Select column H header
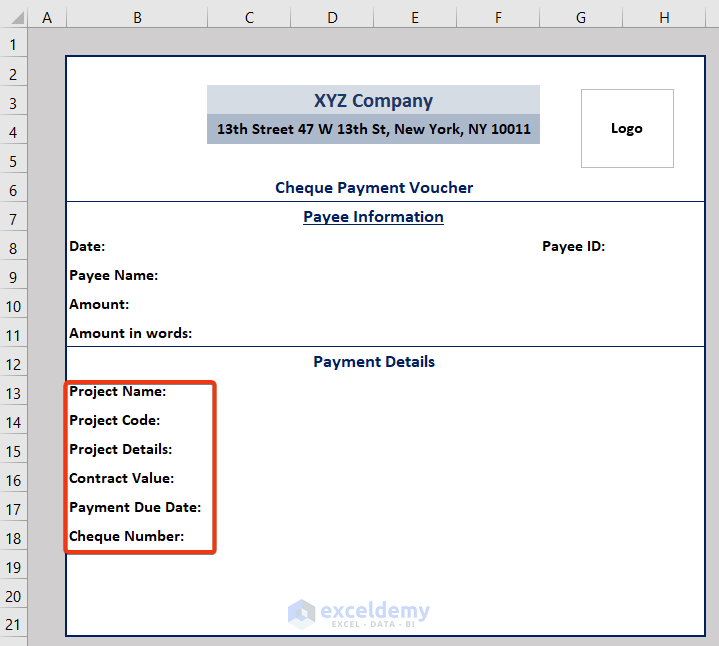Image resolution: width=719 pixels, height=646 pixels. [664, 17]
